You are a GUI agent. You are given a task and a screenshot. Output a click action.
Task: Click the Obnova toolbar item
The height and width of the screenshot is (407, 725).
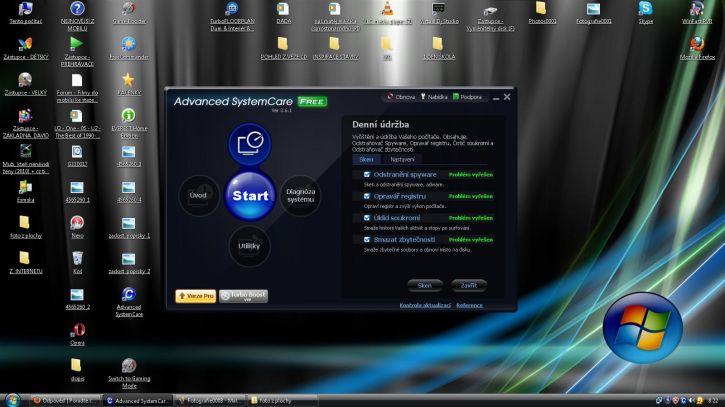[x=401, y=97]
